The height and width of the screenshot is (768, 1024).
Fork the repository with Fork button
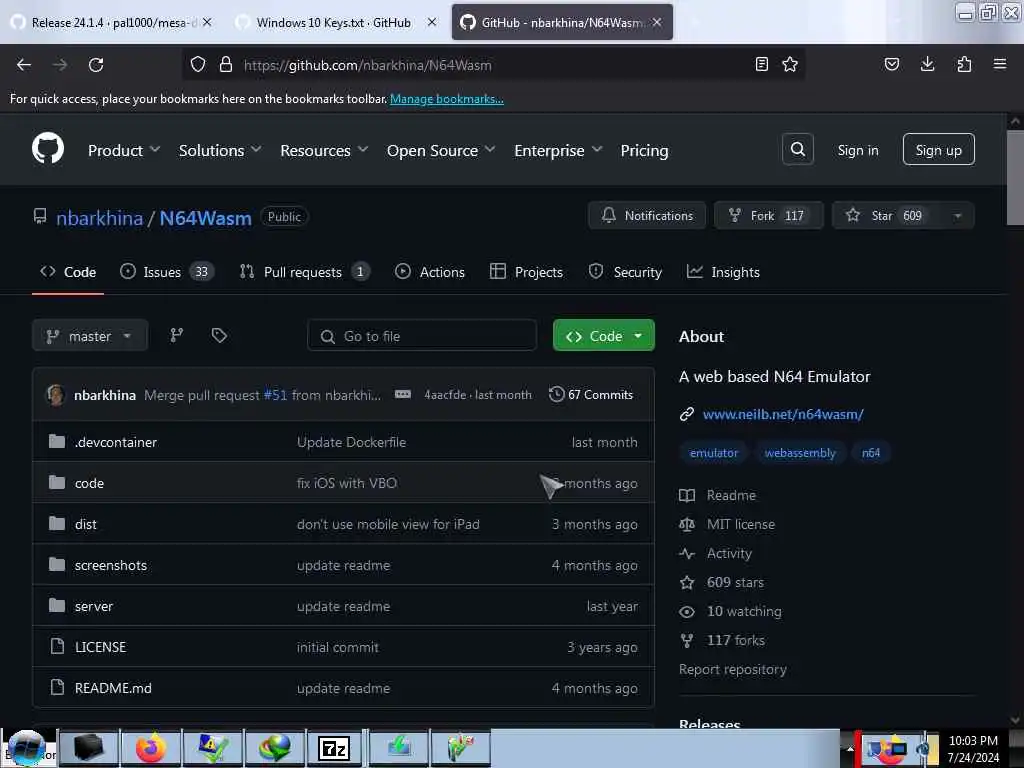tap(769, 216)
